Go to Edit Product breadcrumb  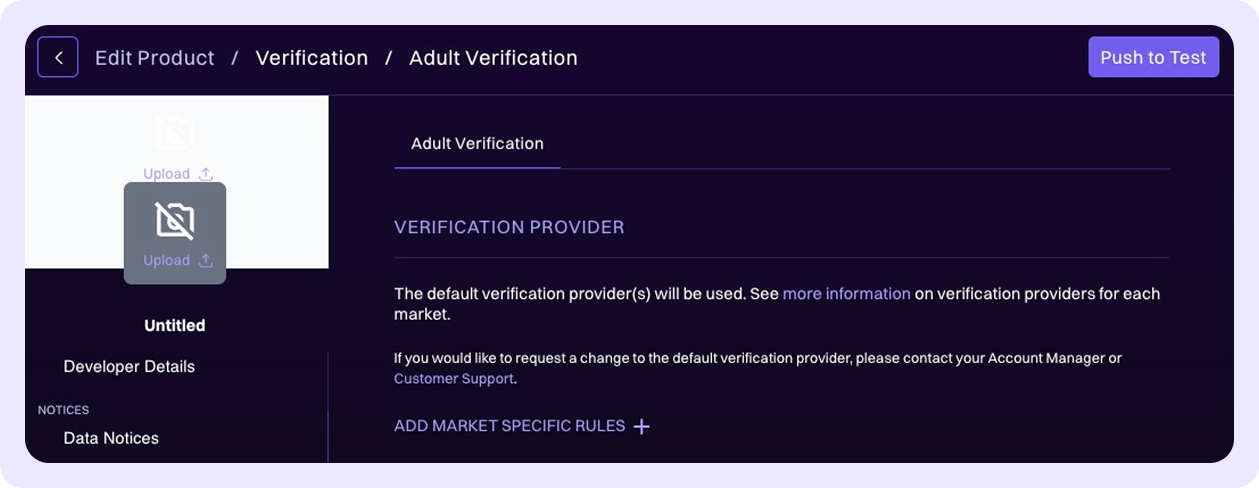click(154, 58)
